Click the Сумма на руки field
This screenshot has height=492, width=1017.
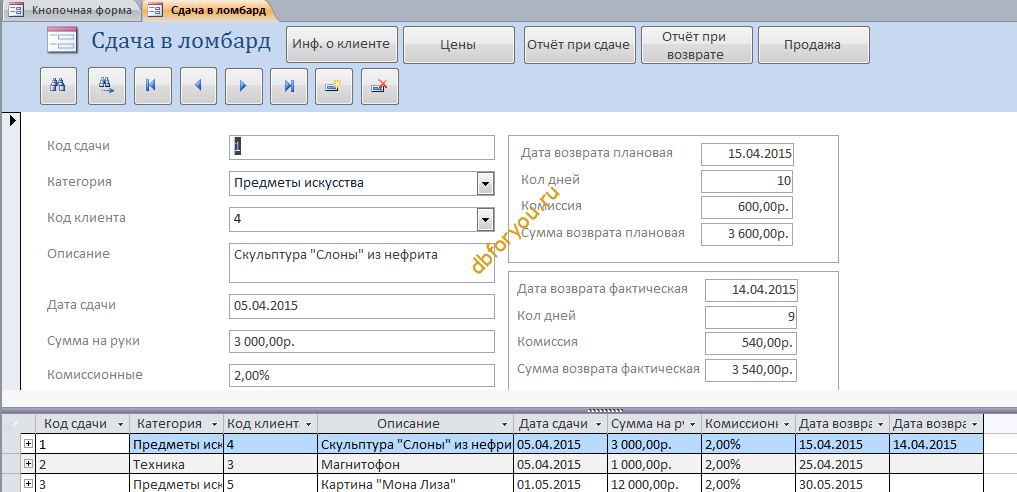362,341
